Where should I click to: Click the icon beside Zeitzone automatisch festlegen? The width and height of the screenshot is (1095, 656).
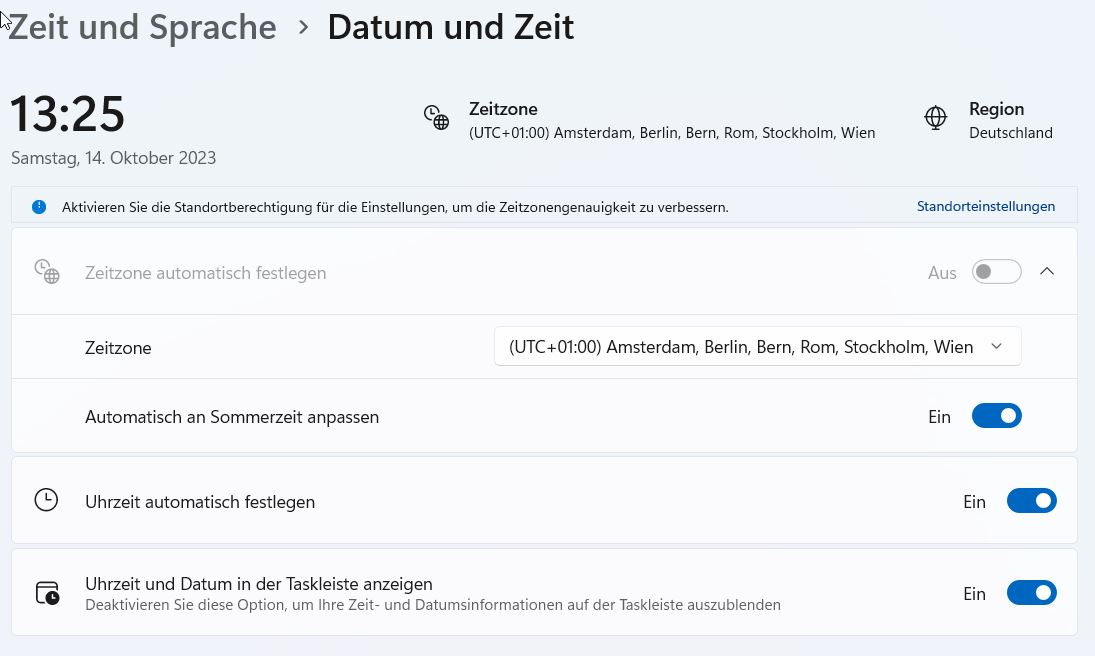[47, 272]
